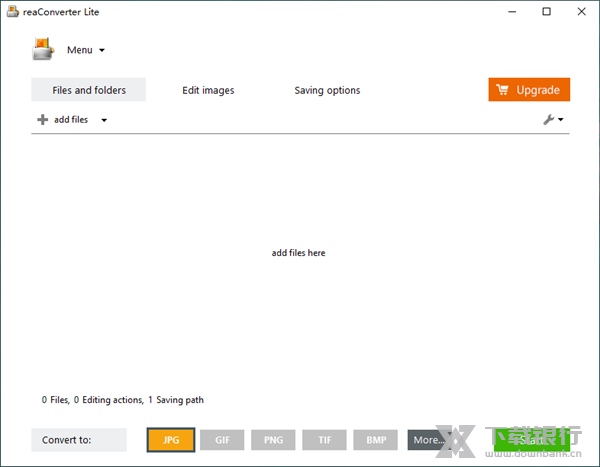Screen dimensions: 600x467
Task: Maximize the reaConverter Lite window
Action: [x=547, y=12]
